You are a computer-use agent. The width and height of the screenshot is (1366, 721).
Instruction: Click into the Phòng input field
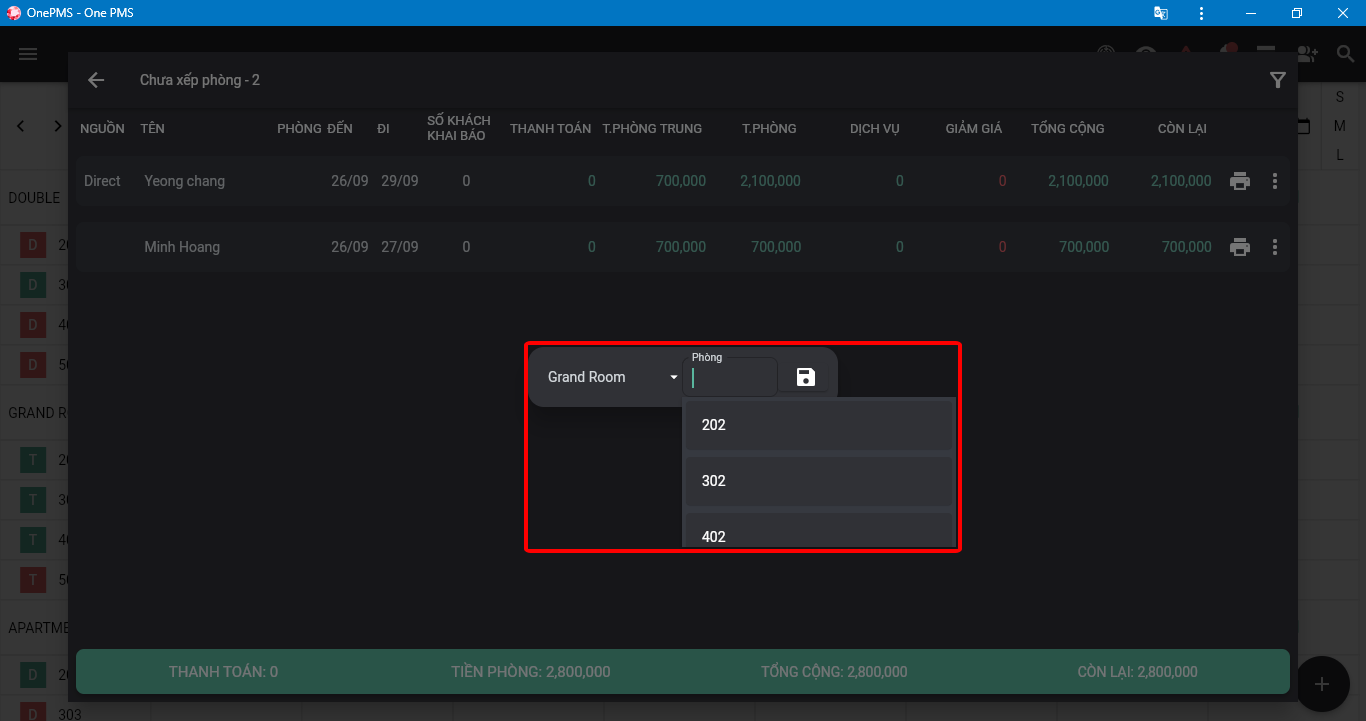730,377
